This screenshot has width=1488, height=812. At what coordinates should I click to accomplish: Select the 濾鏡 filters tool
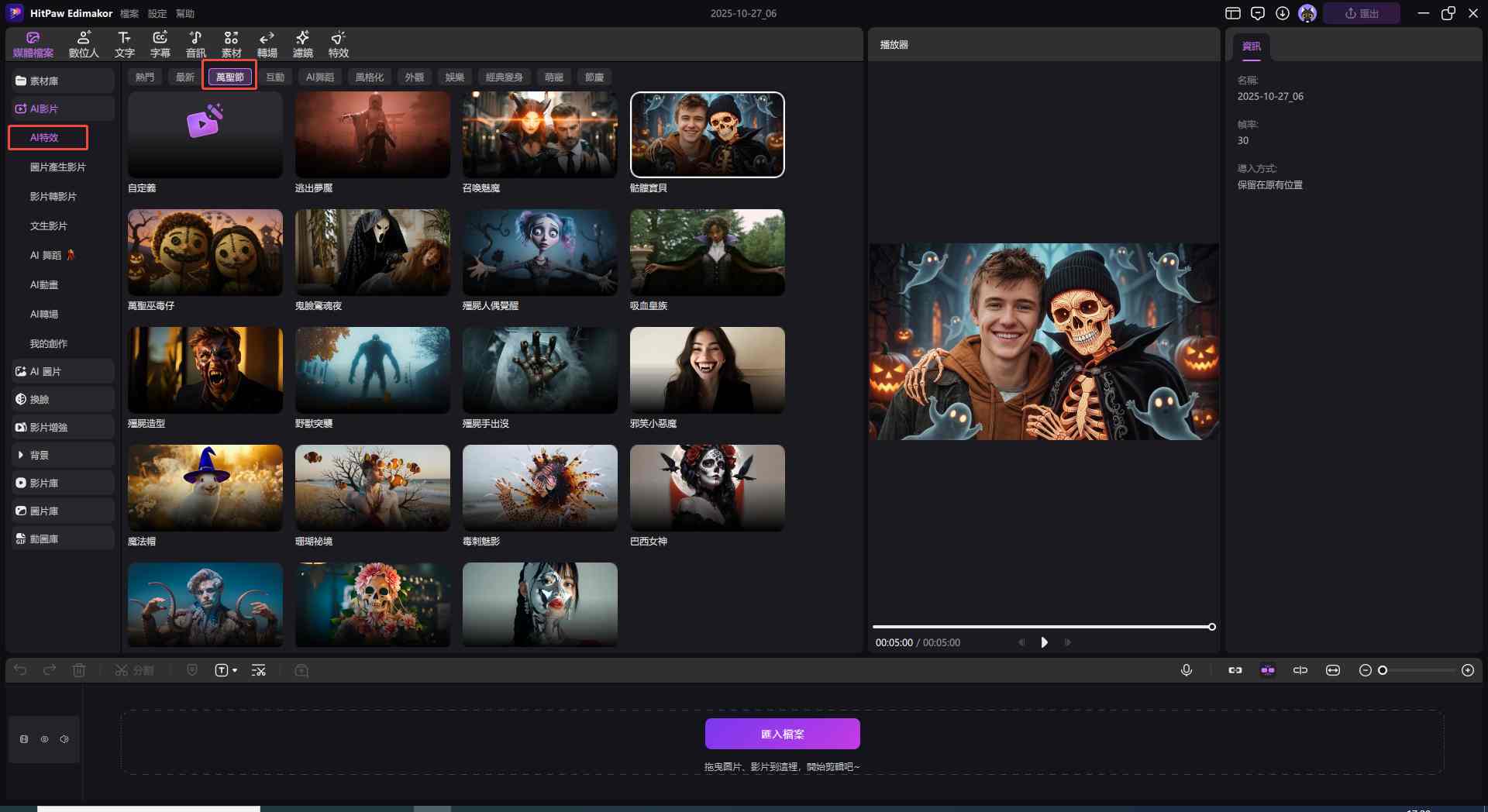tap(302, 44)
